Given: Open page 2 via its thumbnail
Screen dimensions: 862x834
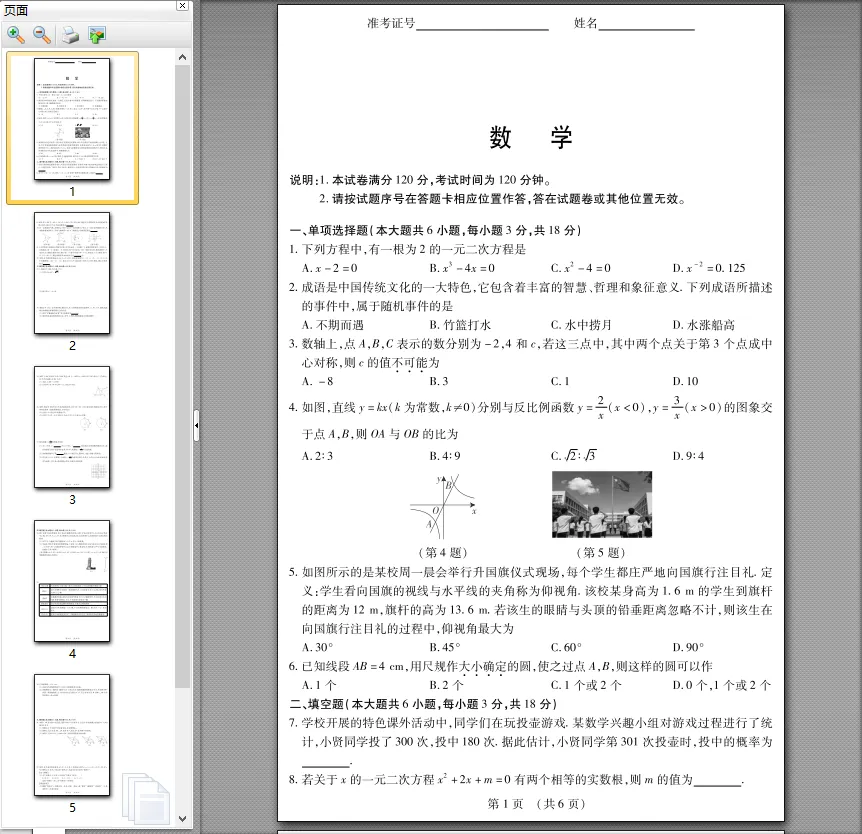Looking at the screenshot, I should [x=73, y=273].
